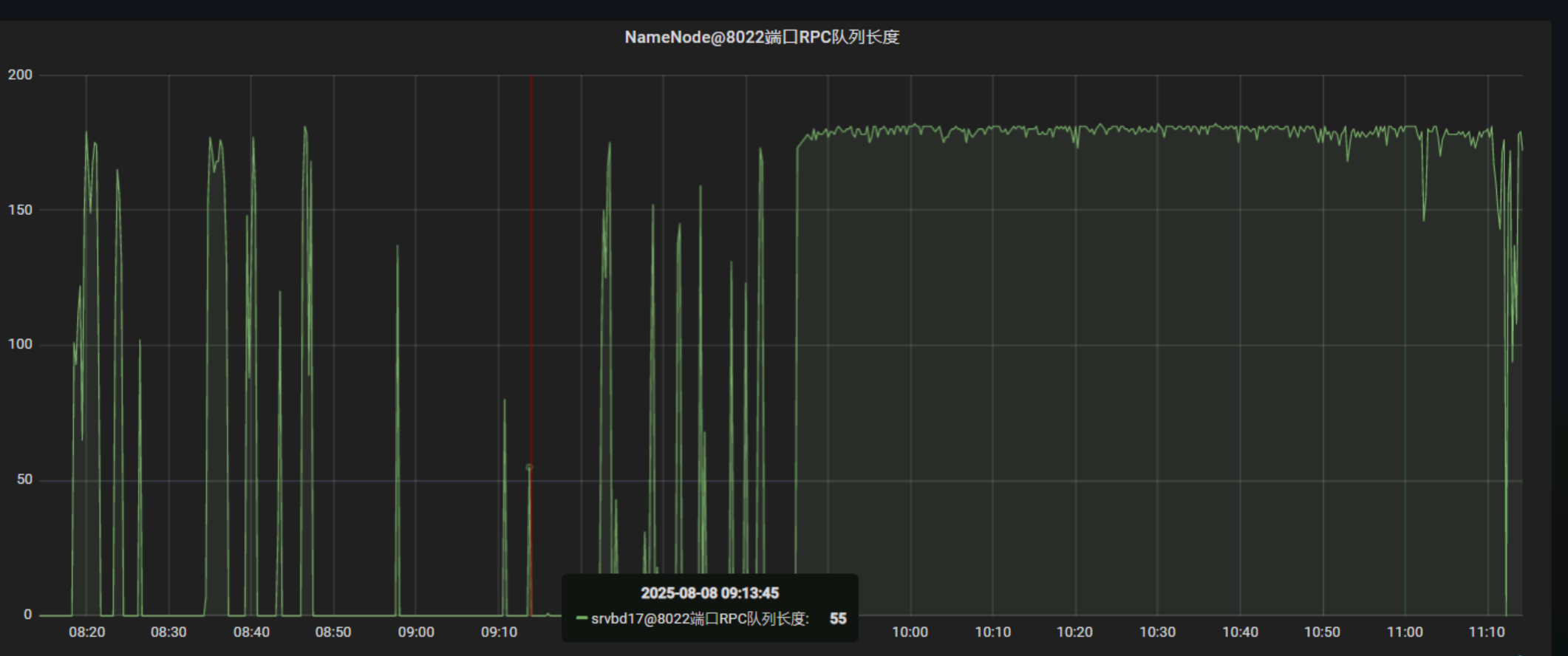Click the 100 y-axis label
This screenshot has height=656, width=1568.
21,344
